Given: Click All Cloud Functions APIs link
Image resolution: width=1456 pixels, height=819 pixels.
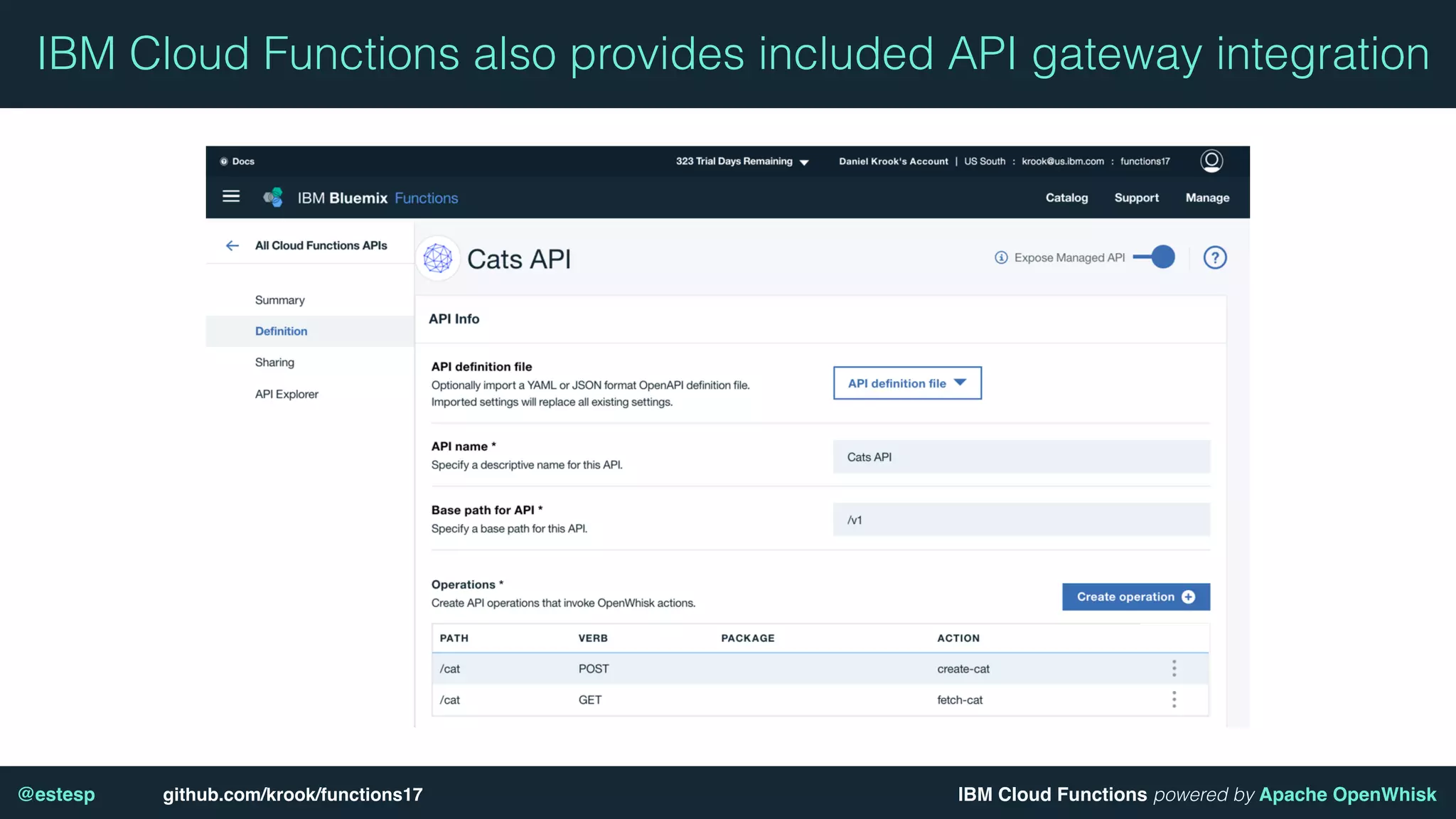Looking at the screenshot, I should tap(321, 245).
